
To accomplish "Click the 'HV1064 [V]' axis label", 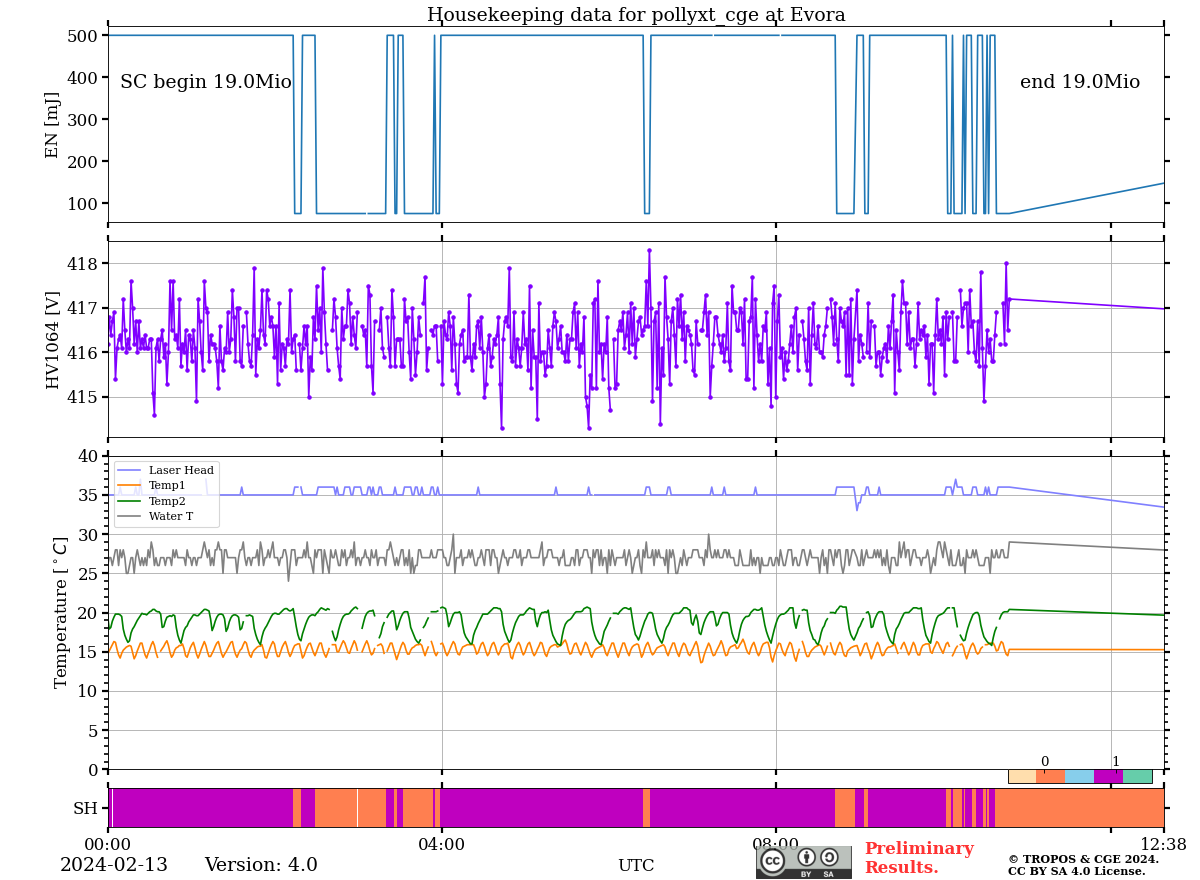I will 53,340.
